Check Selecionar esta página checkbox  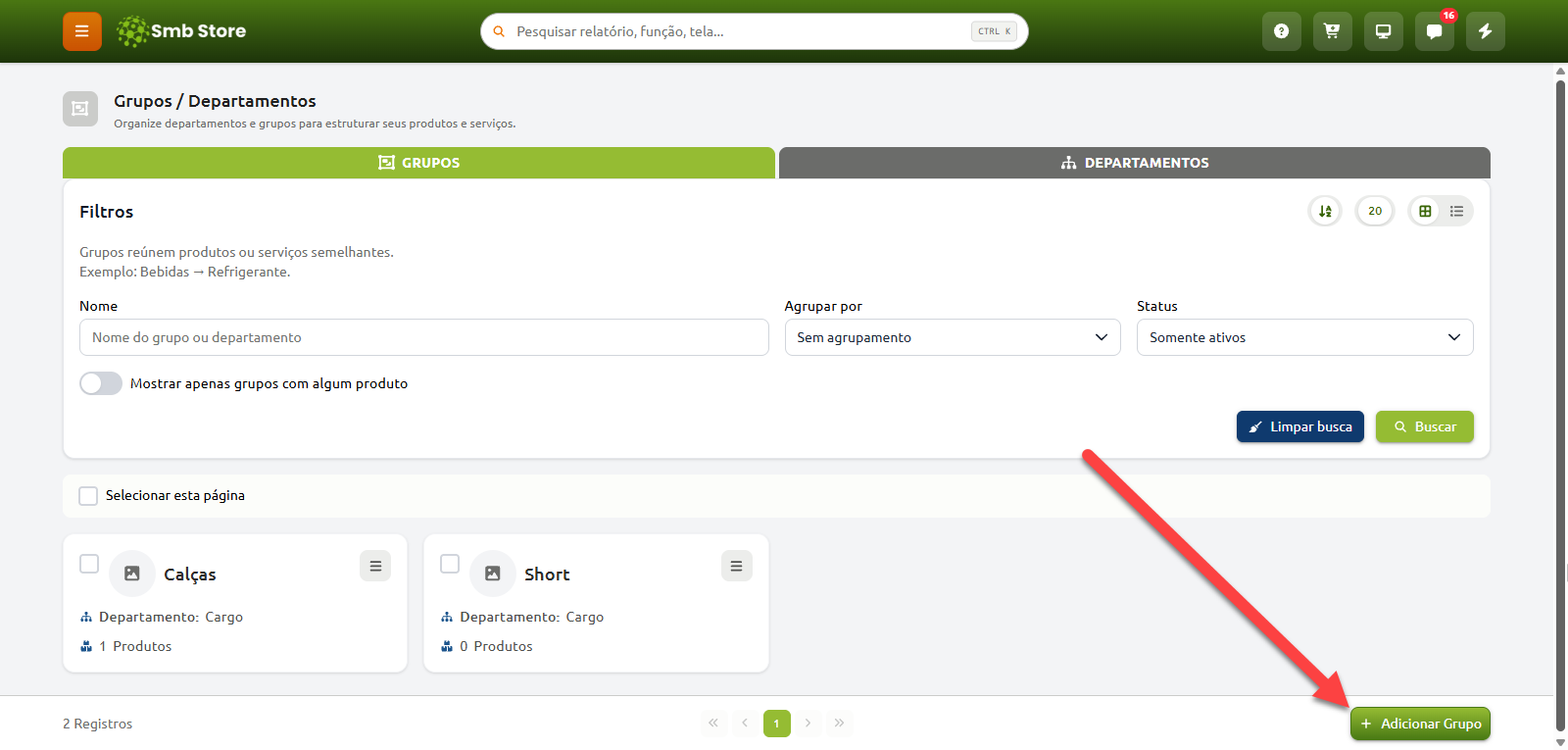88,496
